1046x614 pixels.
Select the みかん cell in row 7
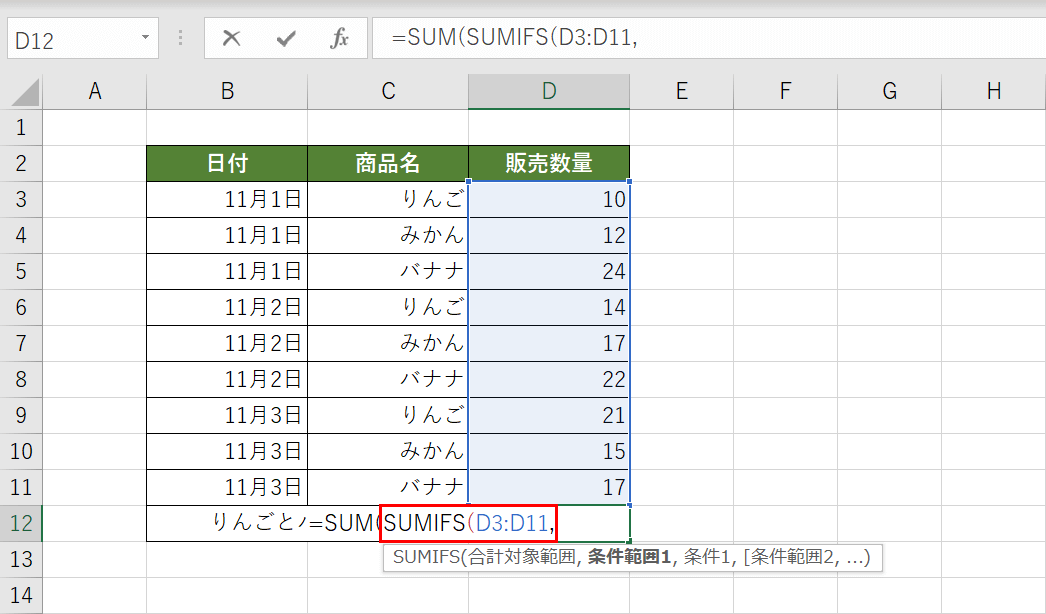[x=387, y=343]
